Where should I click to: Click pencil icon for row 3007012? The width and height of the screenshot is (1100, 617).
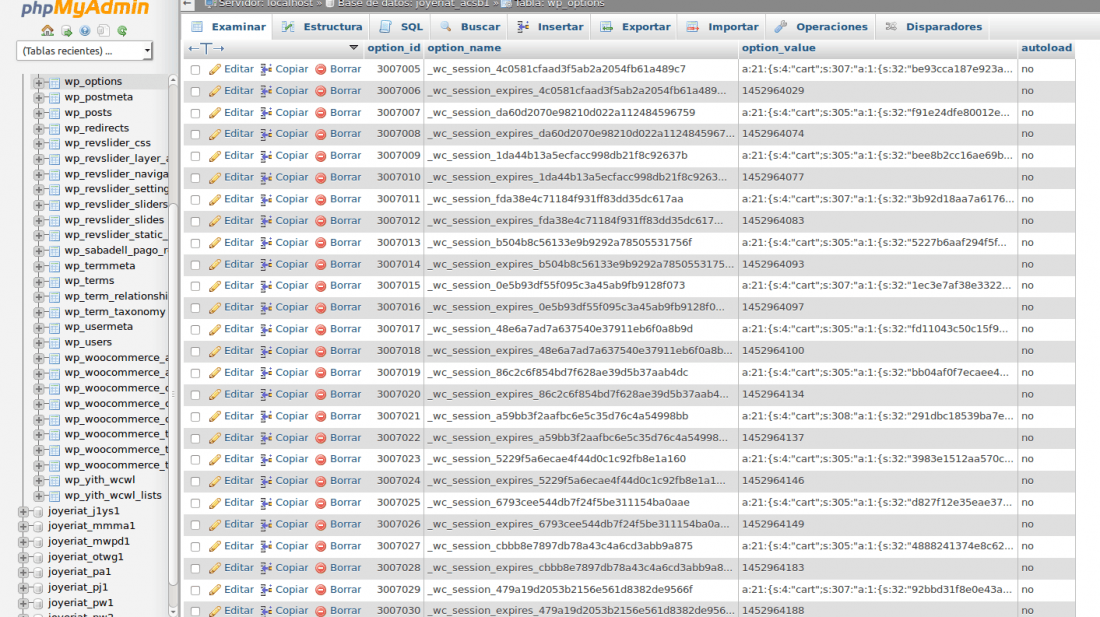pos(215,221)
